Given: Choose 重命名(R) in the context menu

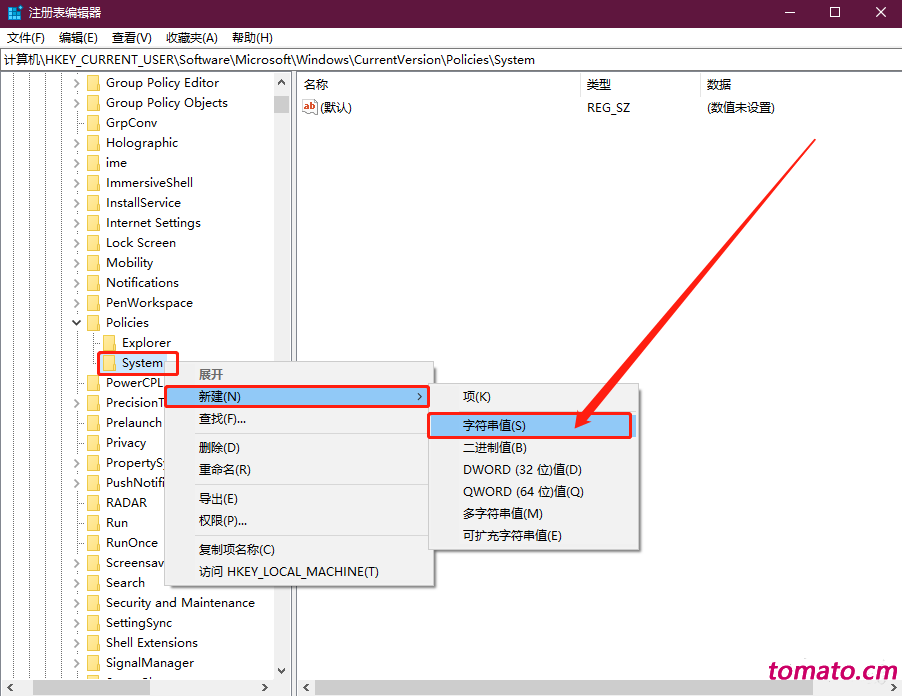Looking at the screenshot, I should 297,469.
